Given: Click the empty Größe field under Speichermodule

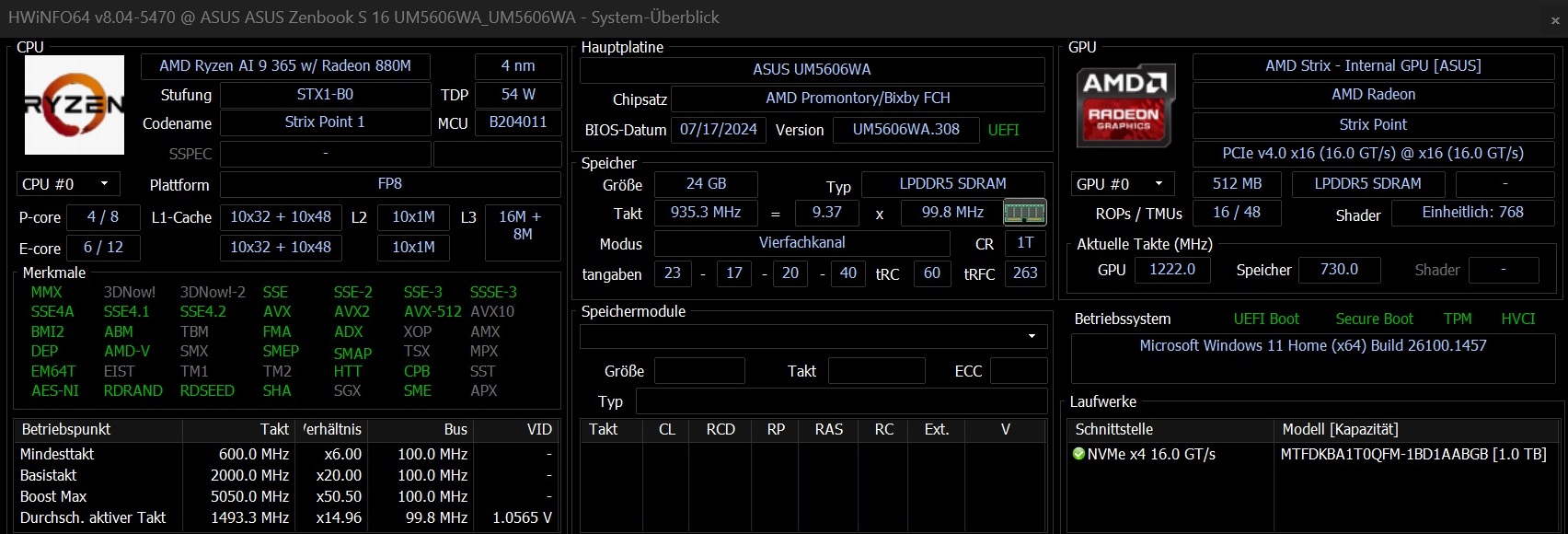Looking at the screenshot, I should pos(699,371).
